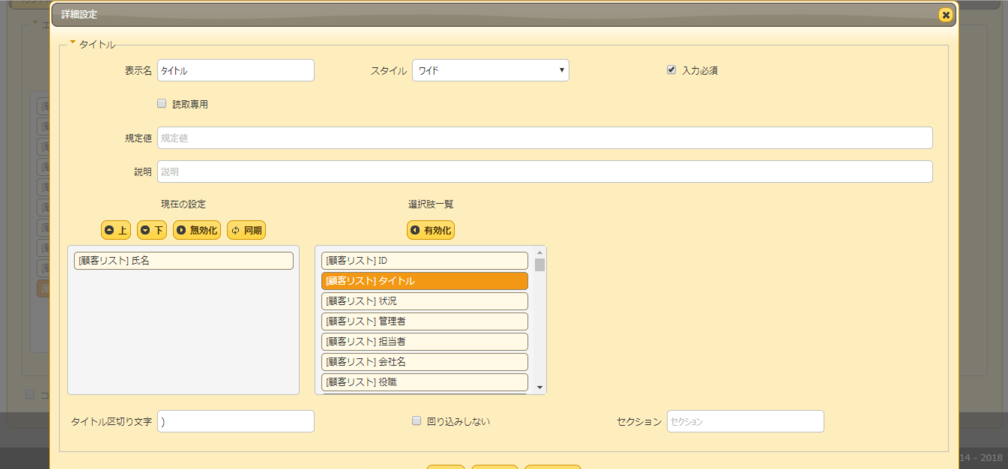This screenshot has height=469, width=1008.
Task: Select [顧客リスト] タイトル in options list
Action: 424,281
